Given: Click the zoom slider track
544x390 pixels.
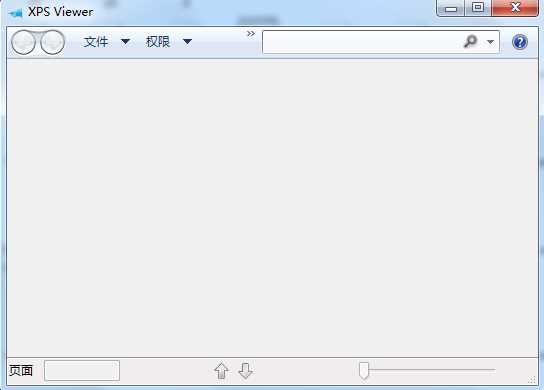Looking at the screenshot, I should click(432, 370).
